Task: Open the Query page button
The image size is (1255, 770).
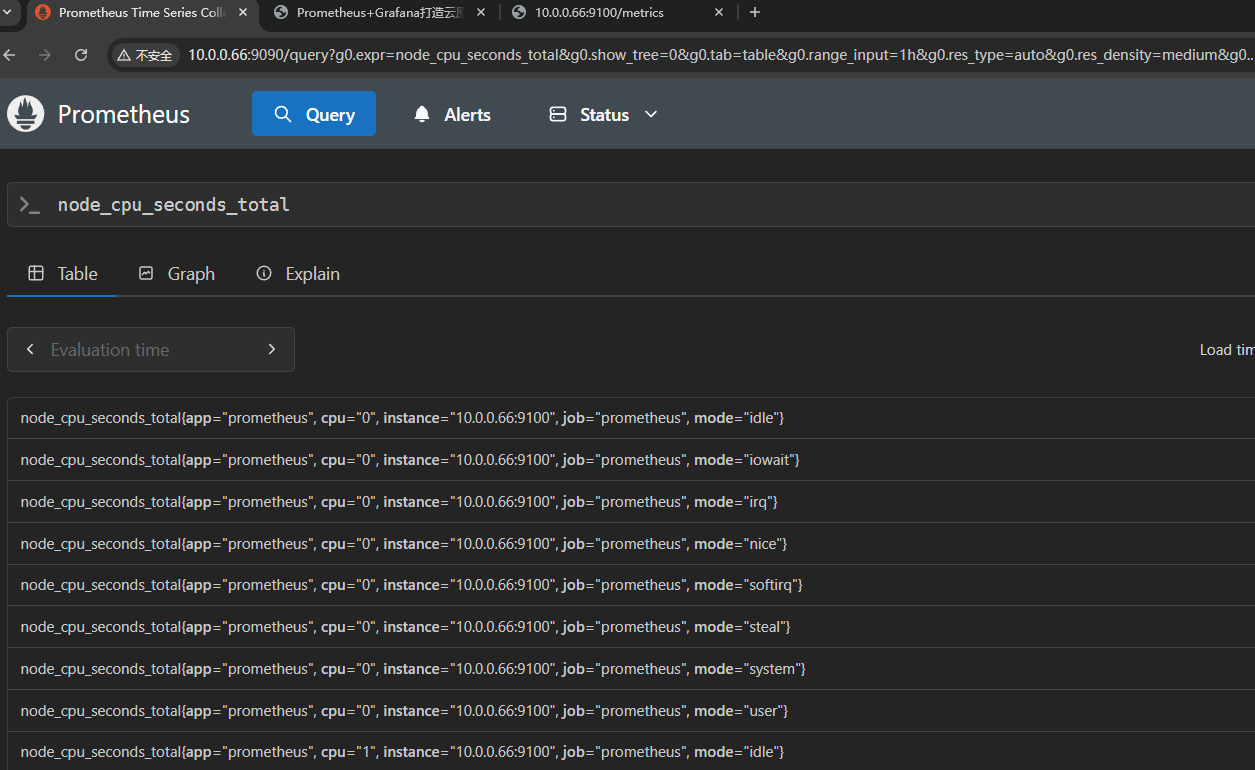Action: (x=314, y=114)
